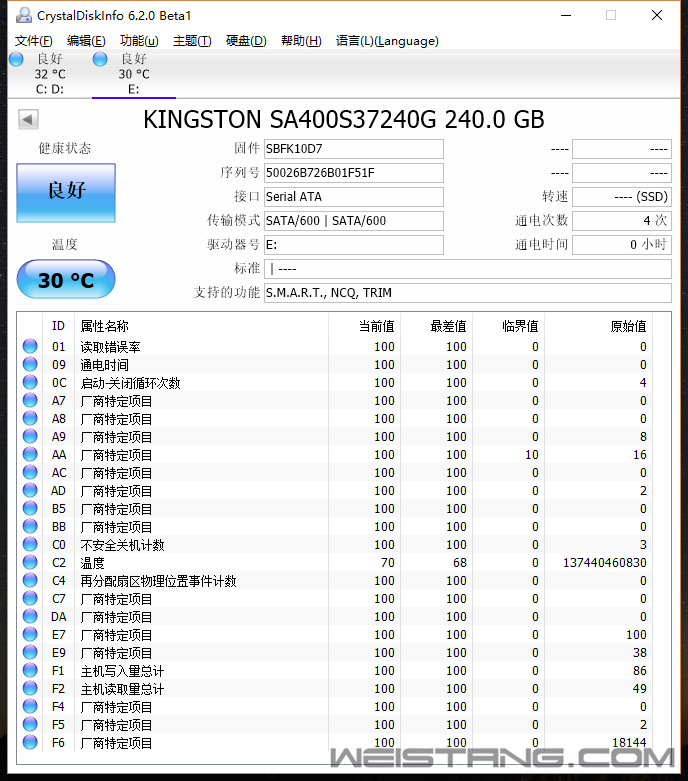The width and height of the screenshot is (688, 781).
Task: Click the threshold value 10 in row AA
Action: point(532,454)
